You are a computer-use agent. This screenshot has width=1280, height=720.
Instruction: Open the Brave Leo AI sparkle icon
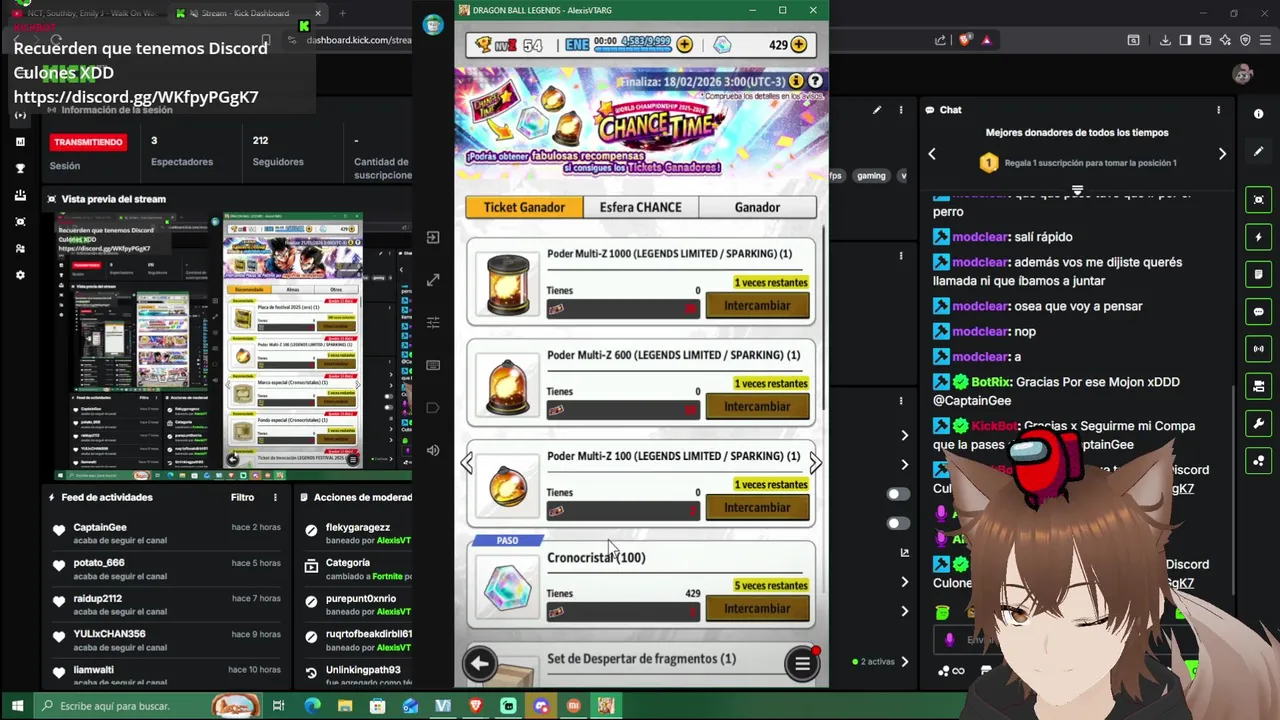click(x=1225, y=40)
